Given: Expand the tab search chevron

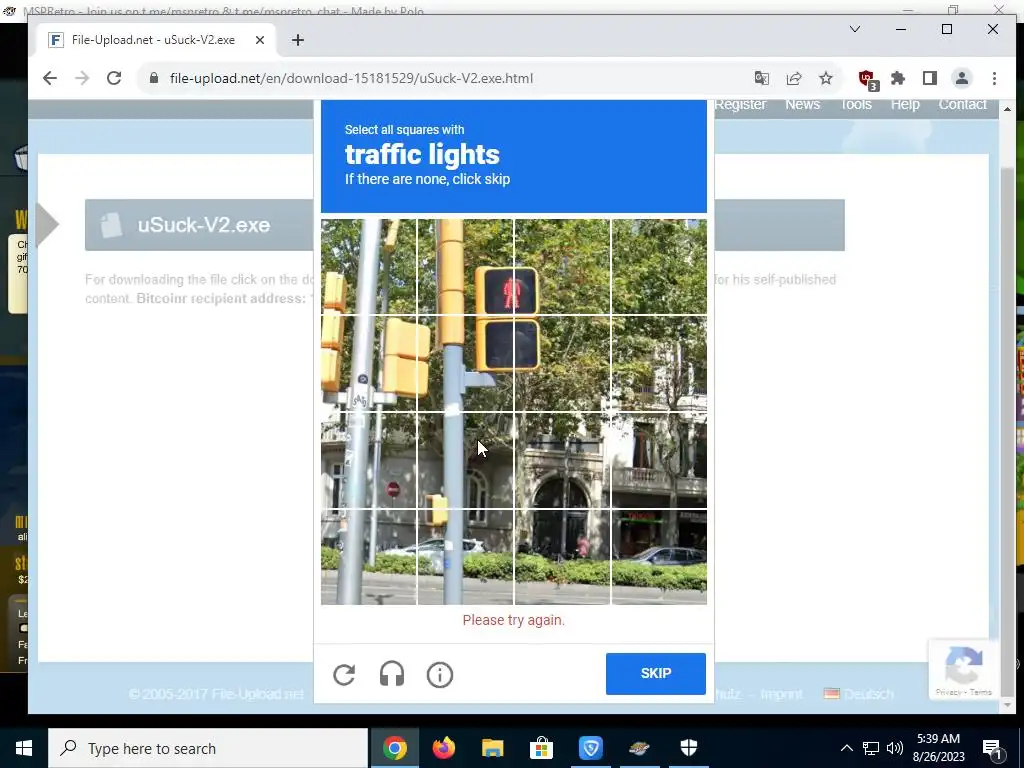Looking at the screenshot, I should pyautogui.click(x=854, y=29).
